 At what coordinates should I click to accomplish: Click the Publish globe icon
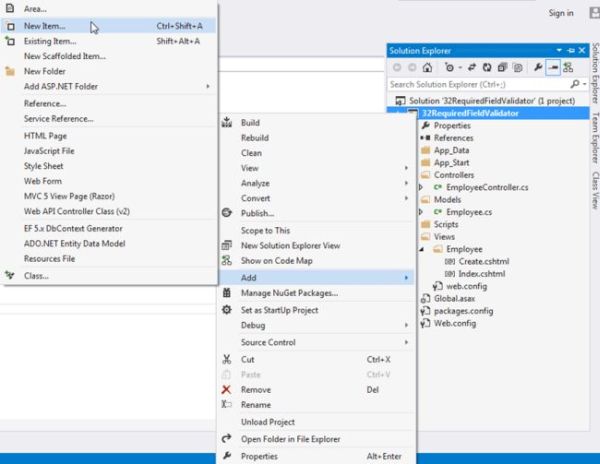click(x=227, y=213)
